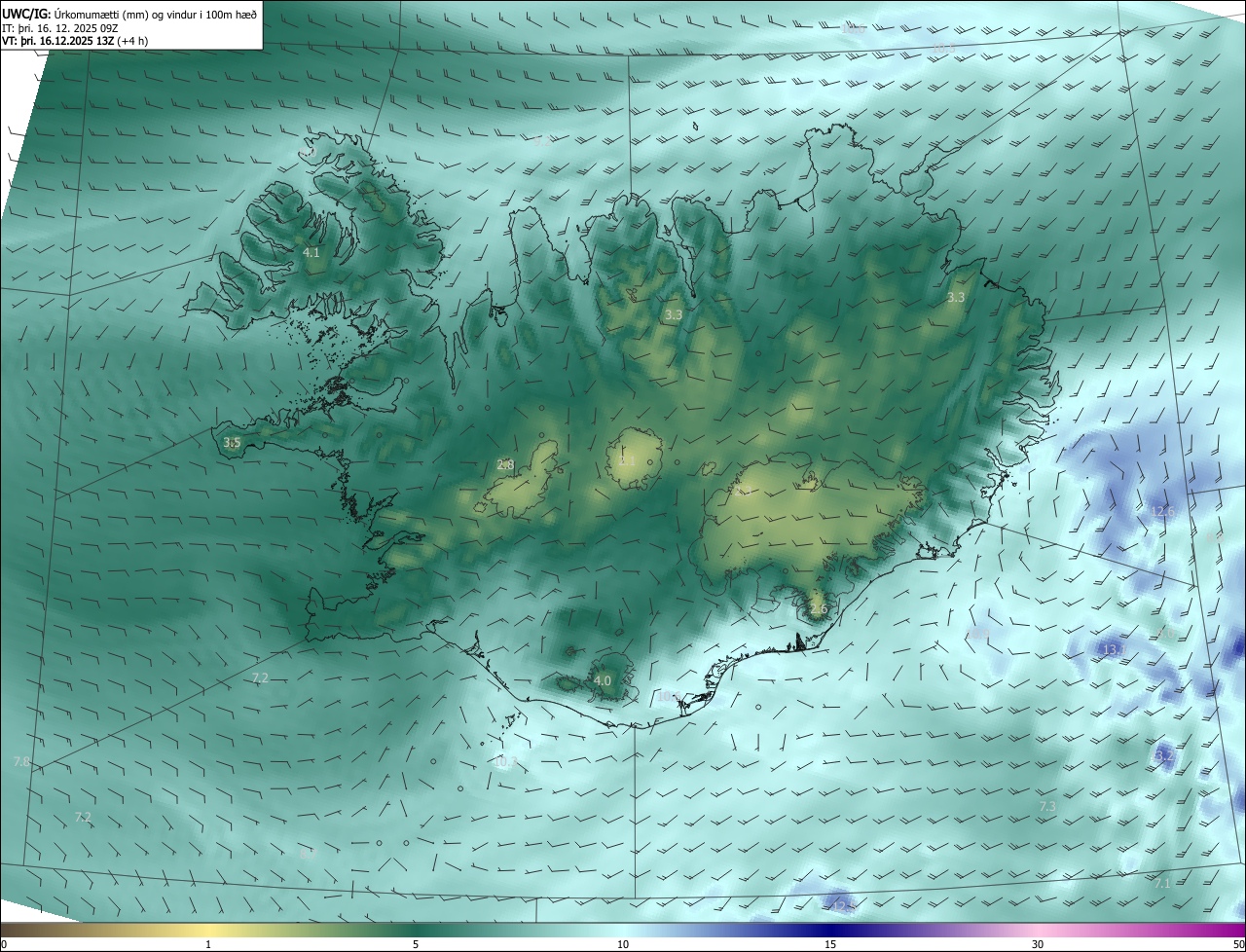Click the 10.3 value over the sea
The width and height of the screenshot is (1246, 952).
pyautogui.click(x=505, y=761)
